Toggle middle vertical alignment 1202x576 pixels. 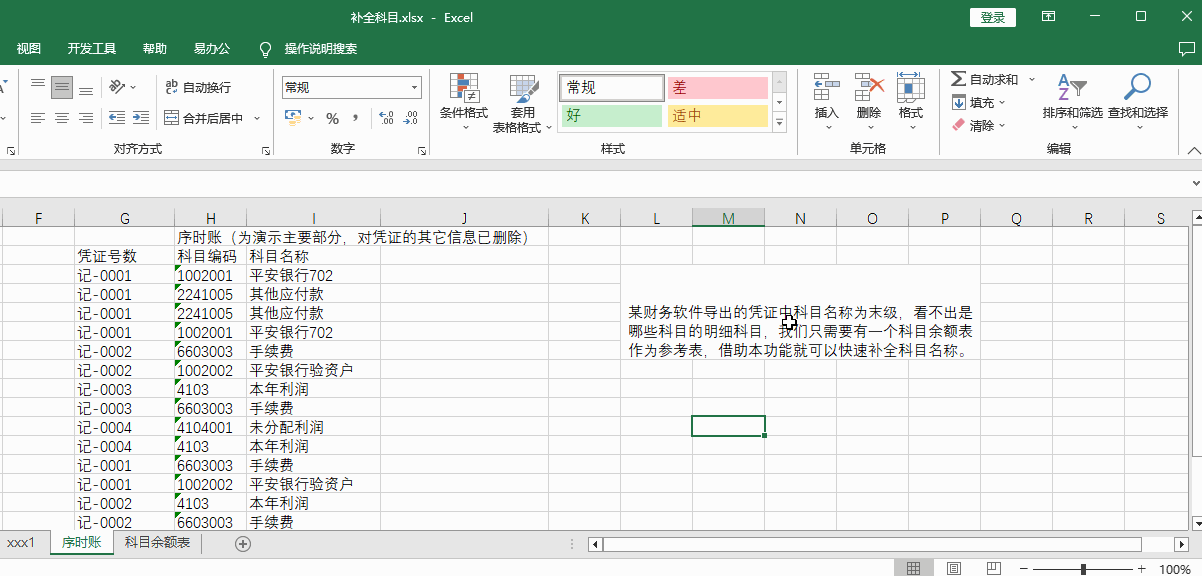click(62, 87)
